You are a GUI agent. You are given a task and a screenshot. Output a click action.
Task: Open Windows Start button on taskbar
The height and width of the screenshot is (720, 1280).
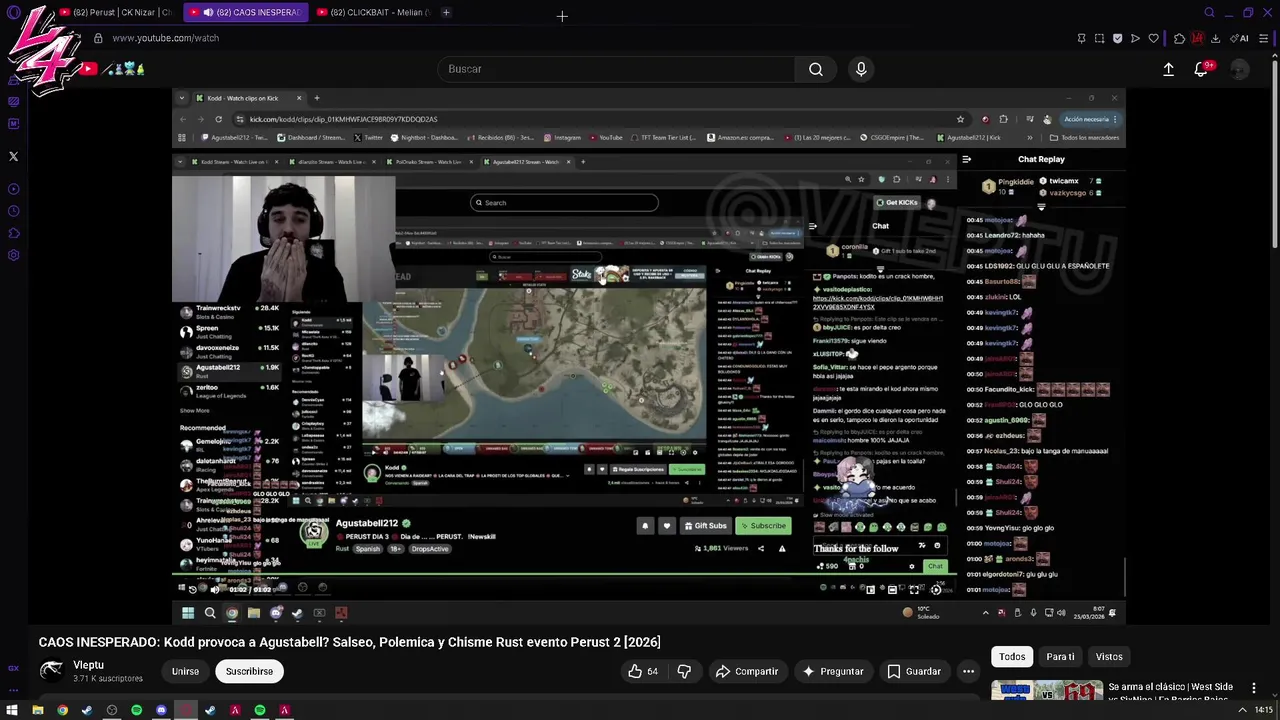point(11,710)
